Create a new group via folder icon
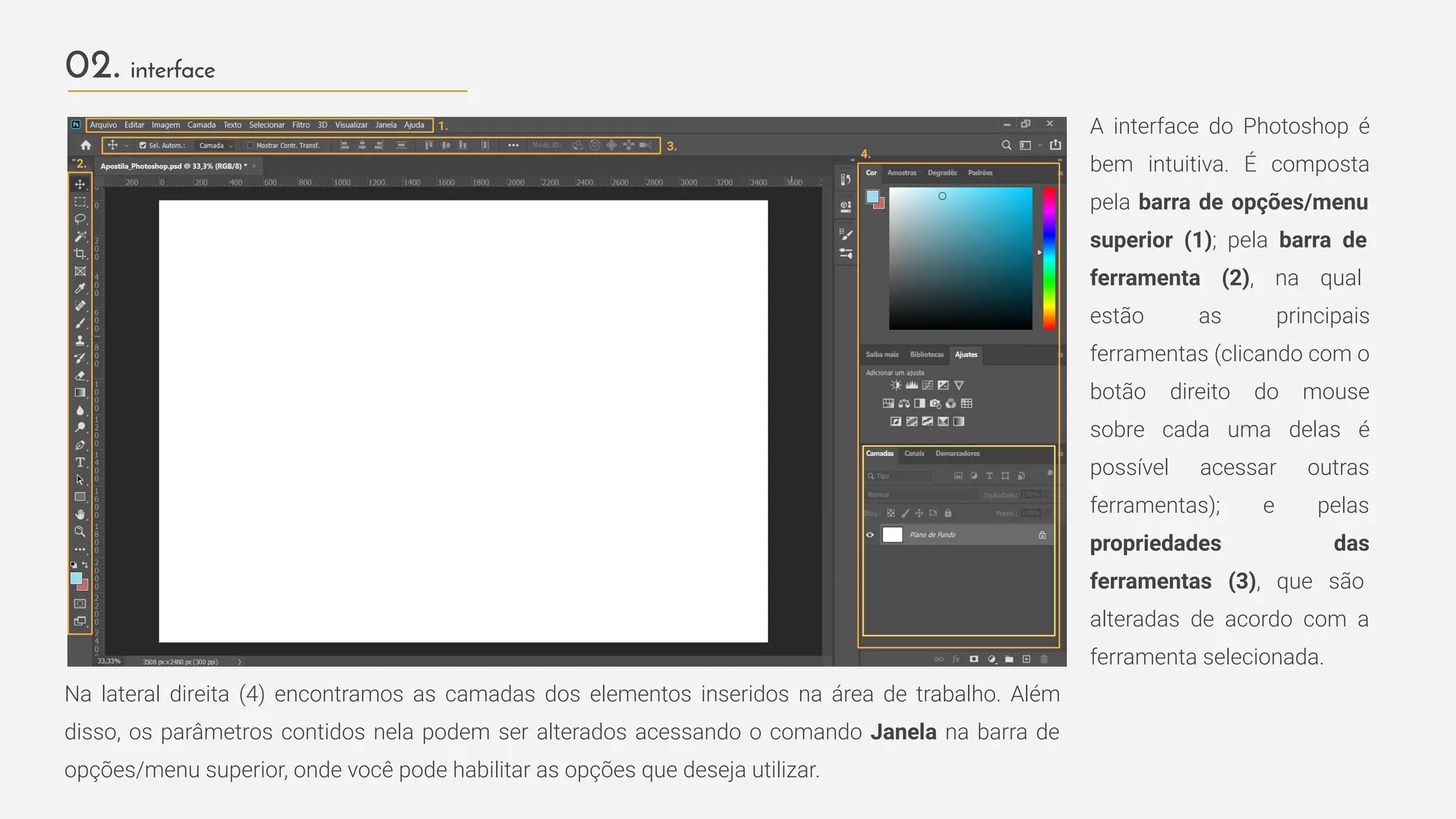This screenshot has height=819, width=1456. point(1009,659)
